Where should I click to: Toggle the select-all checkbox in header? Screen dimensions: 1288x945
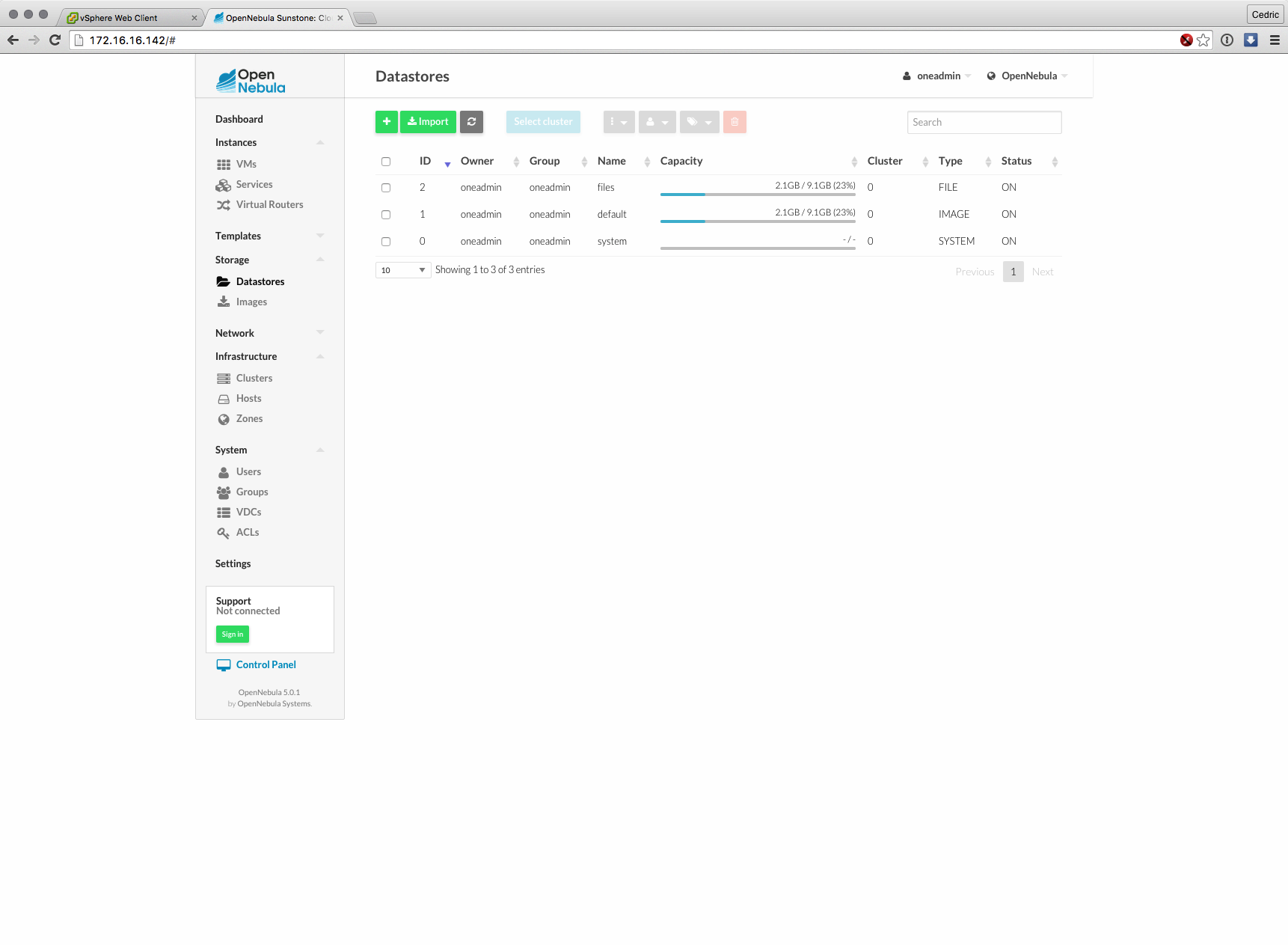click(386, 162)
